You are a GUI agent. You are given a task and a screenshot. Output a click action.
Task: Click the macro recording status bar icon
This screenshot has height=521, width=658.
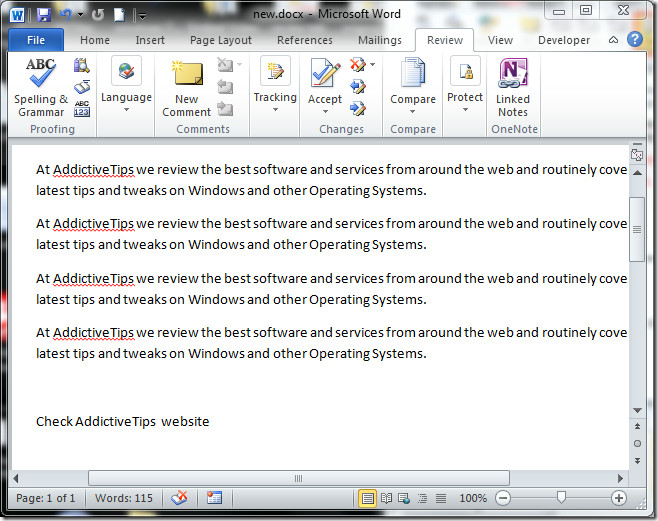coord(214,498)
